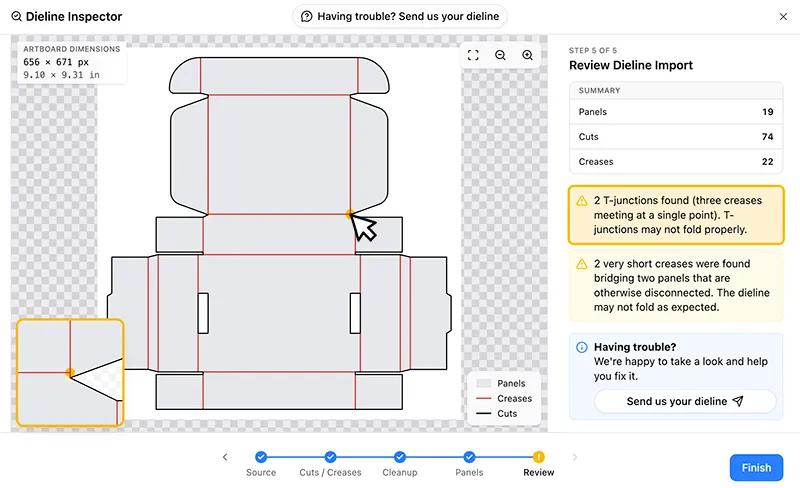This screenshot has width=800, height=488.
Task: Zoom in on the dieline preview
Action: click(528, 55)
